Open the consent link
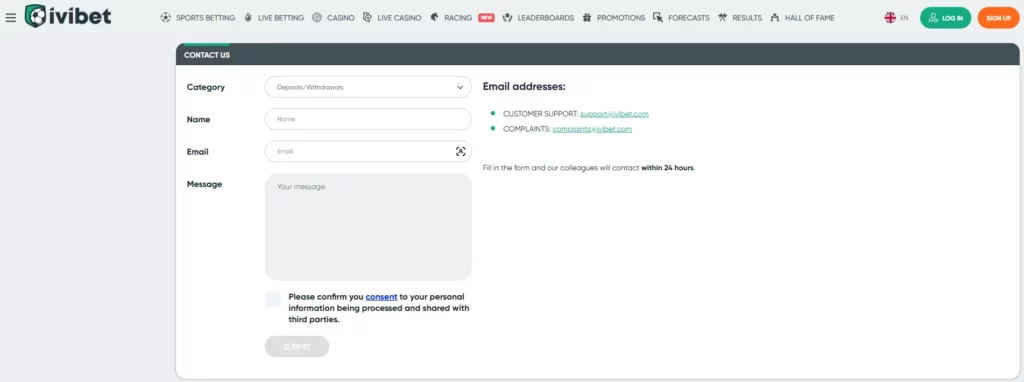The height and width of the screenshot is (382, 1024). (x=381, y=296)
